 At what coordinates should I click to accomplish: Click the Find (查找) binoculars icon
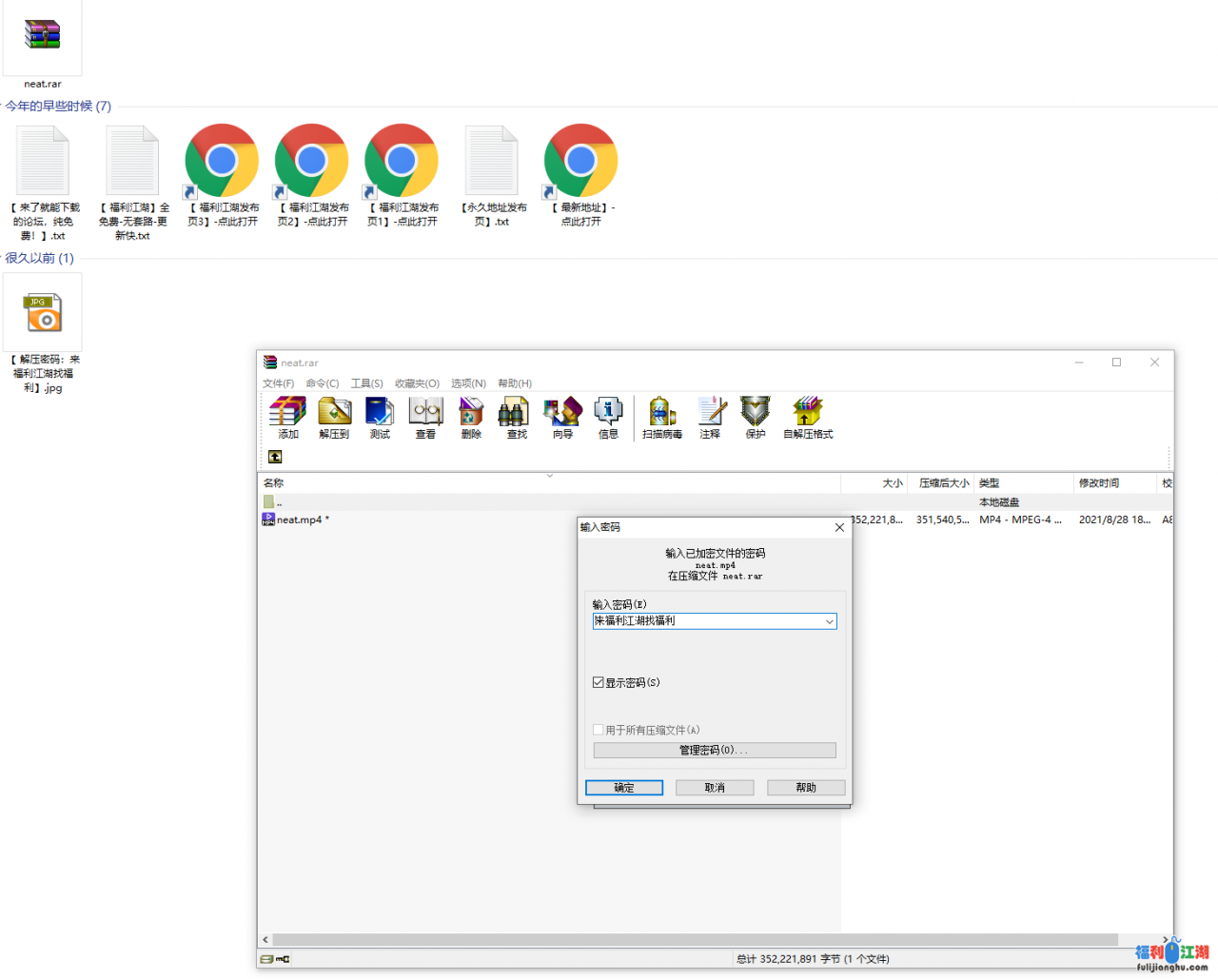(x=516, y=417)
